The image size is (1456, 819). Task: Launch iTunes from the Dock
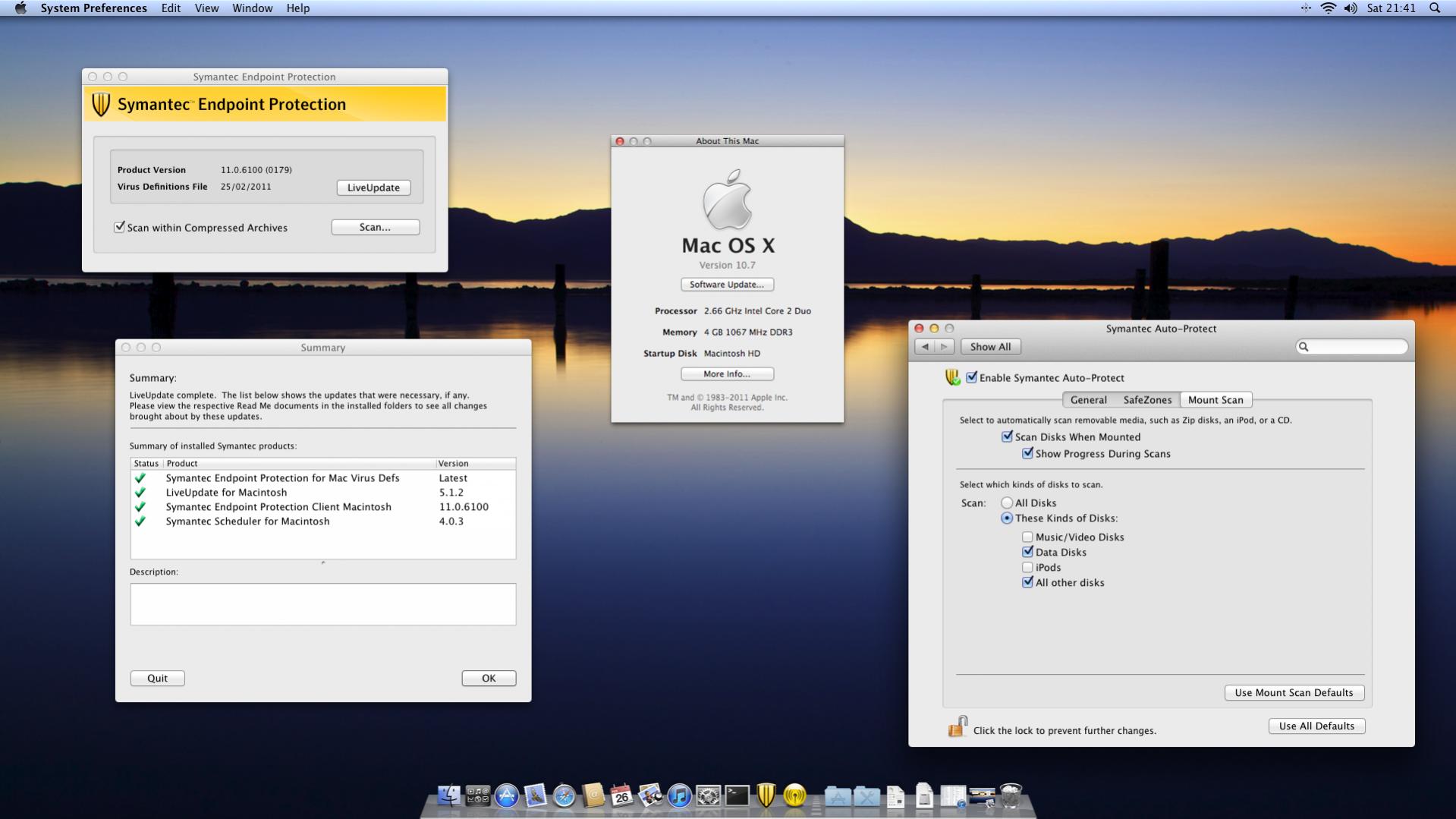[x=680, y=795]
